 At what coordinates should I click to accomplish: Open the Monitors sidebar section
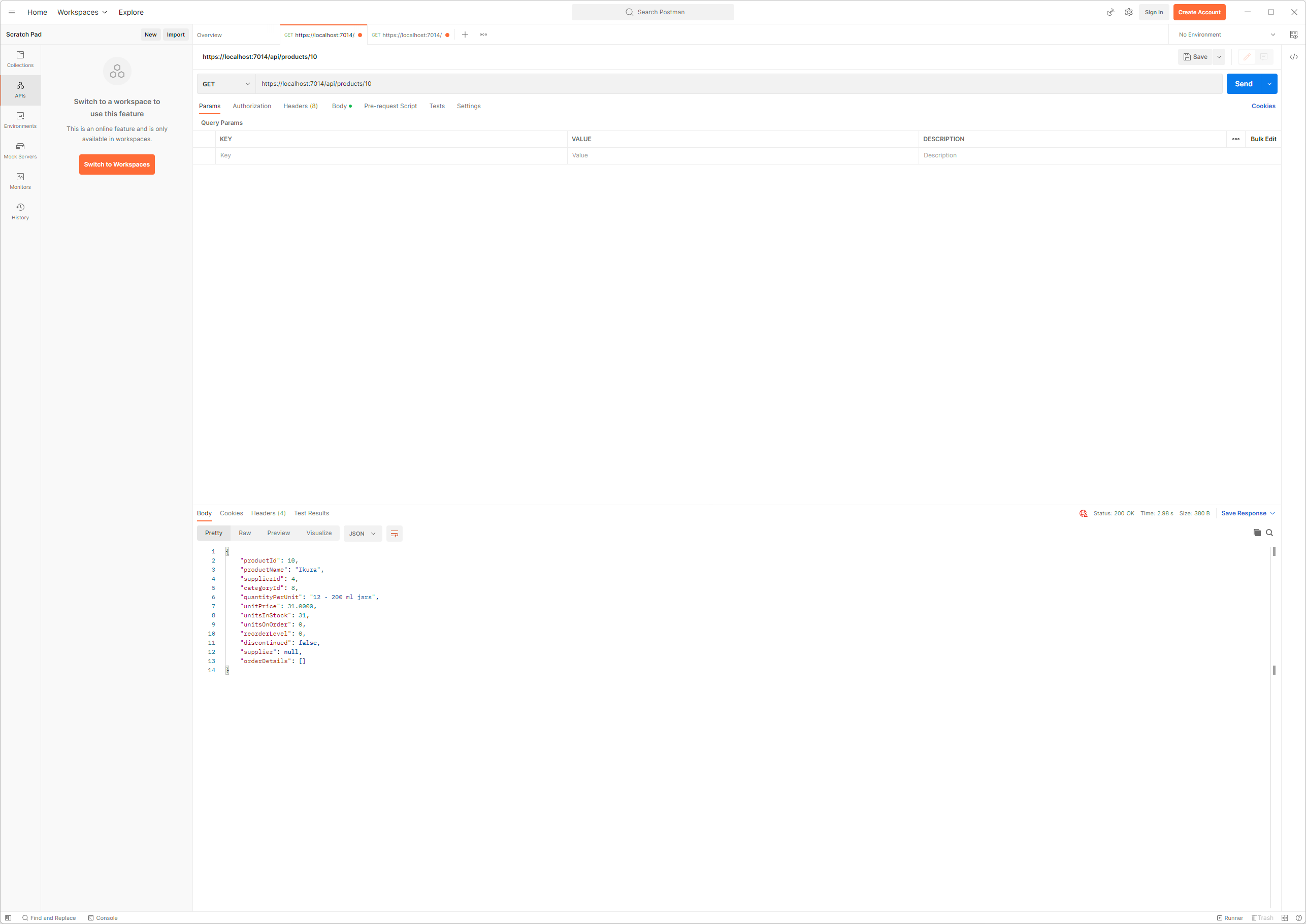(20, 181)
